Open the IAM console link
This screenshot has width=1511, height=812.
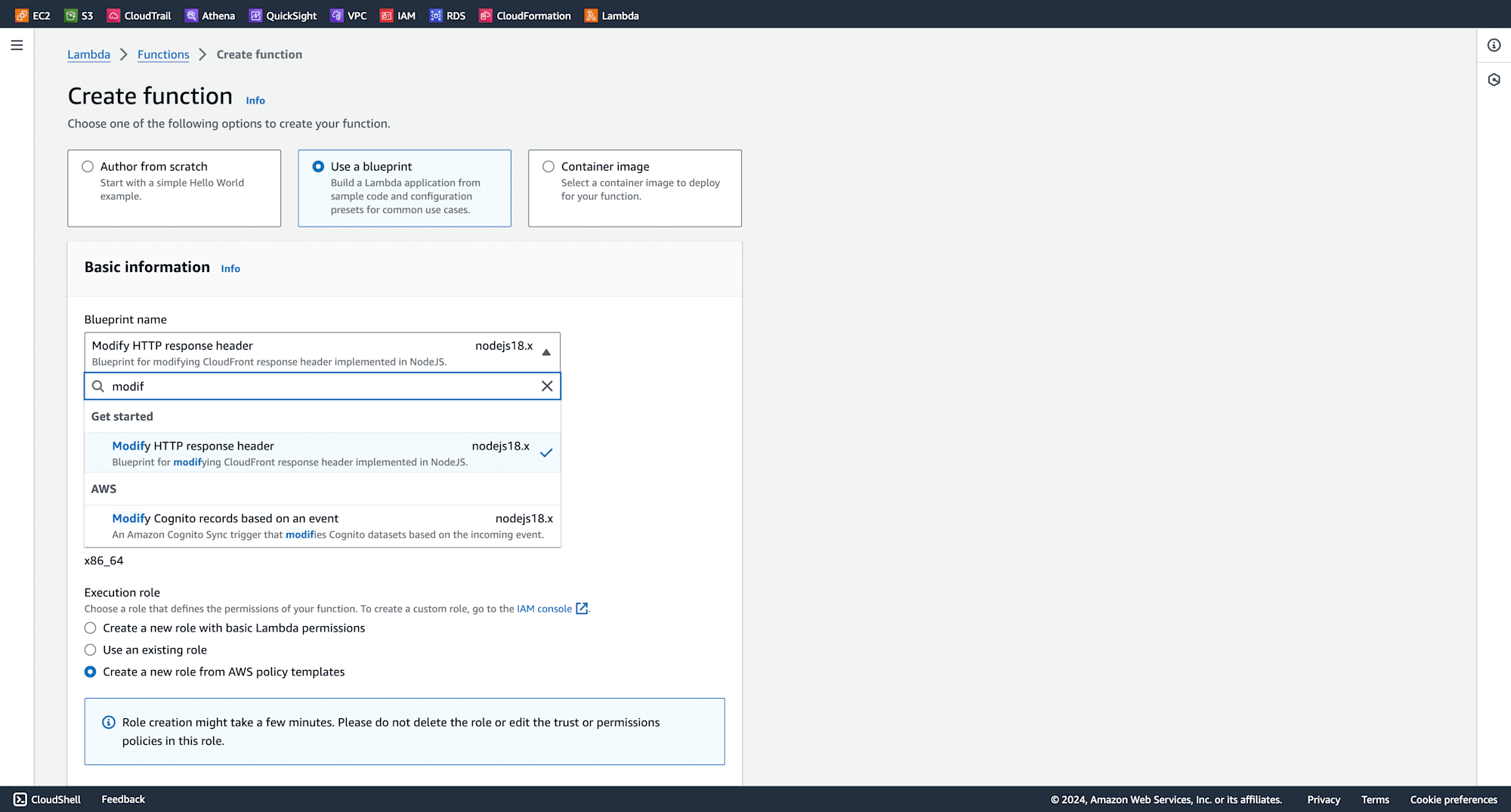[544, 608]
